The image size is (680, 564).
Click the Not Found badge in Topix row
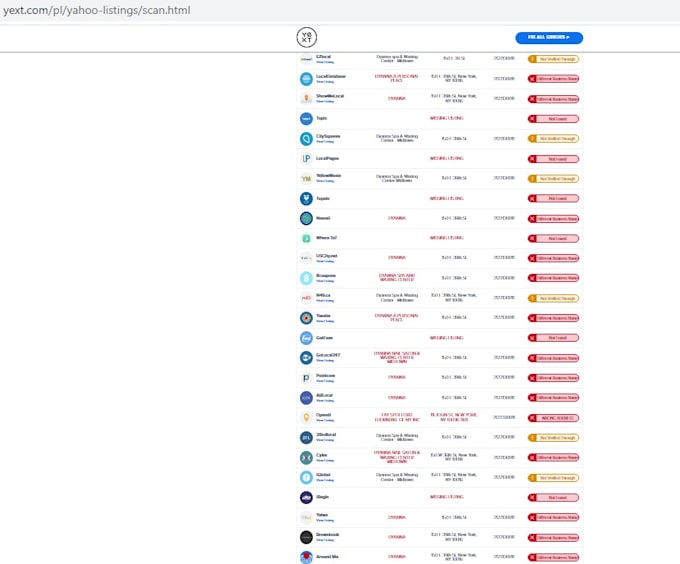553,119
